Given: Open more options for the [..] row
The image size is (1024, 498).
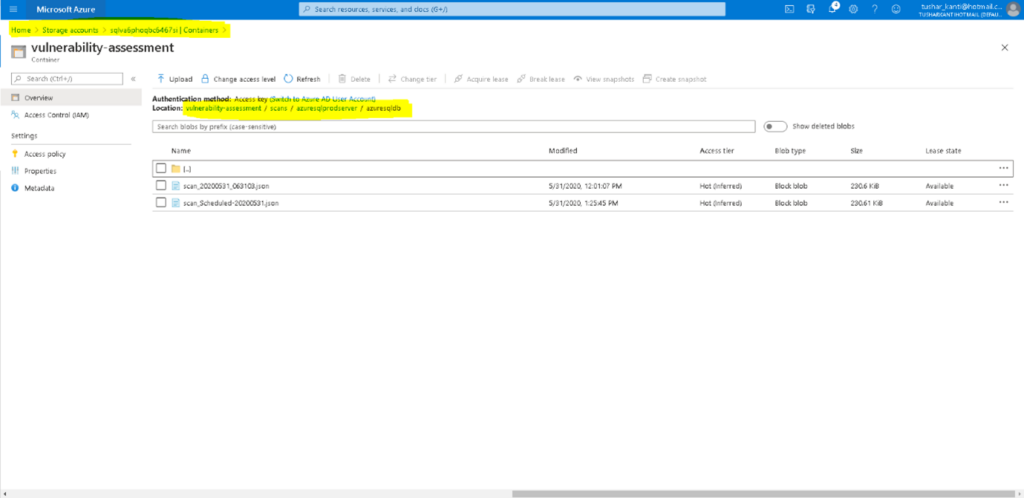Looking at the screenshot, I should click(x=1004, y=168).
